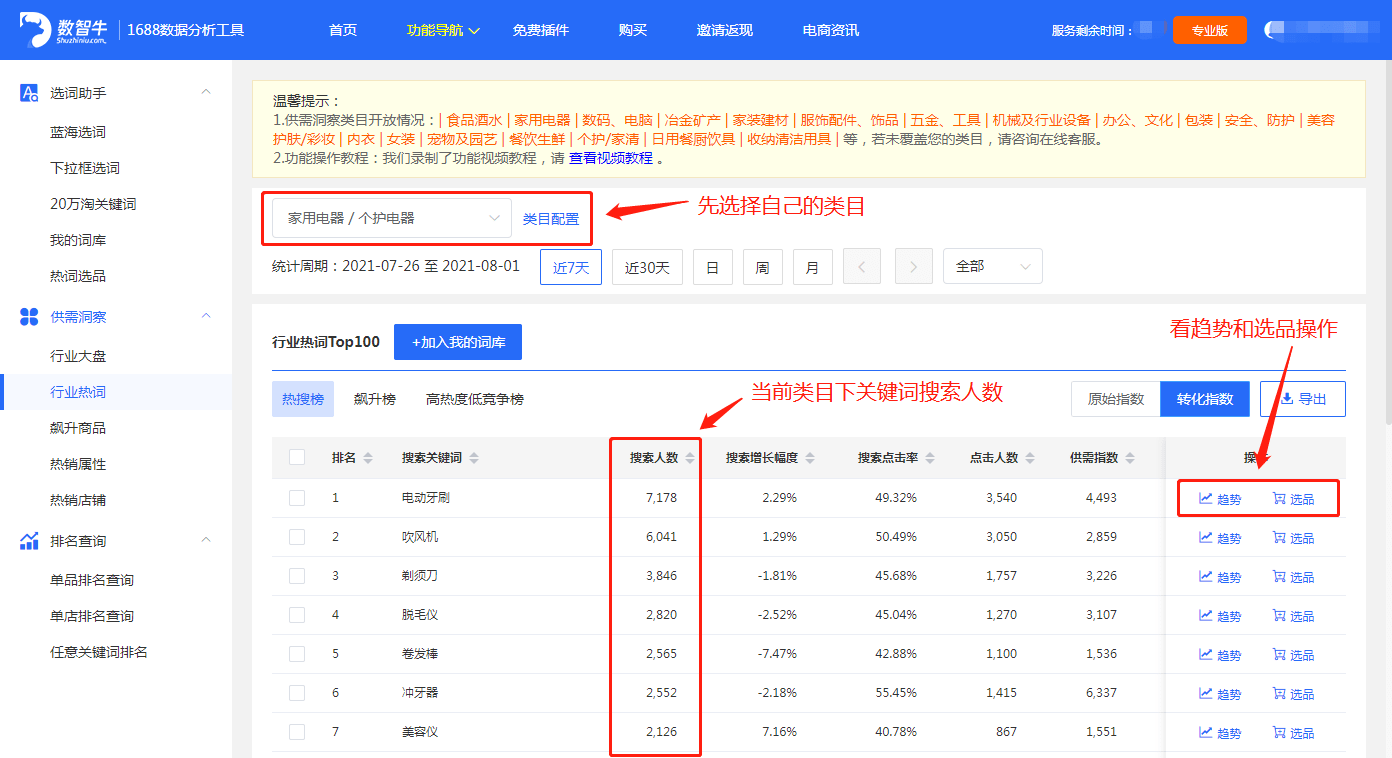Viewport: 1392px width, 758px height.
Task: Click the previous period arrow button
Action: [862, 267]
